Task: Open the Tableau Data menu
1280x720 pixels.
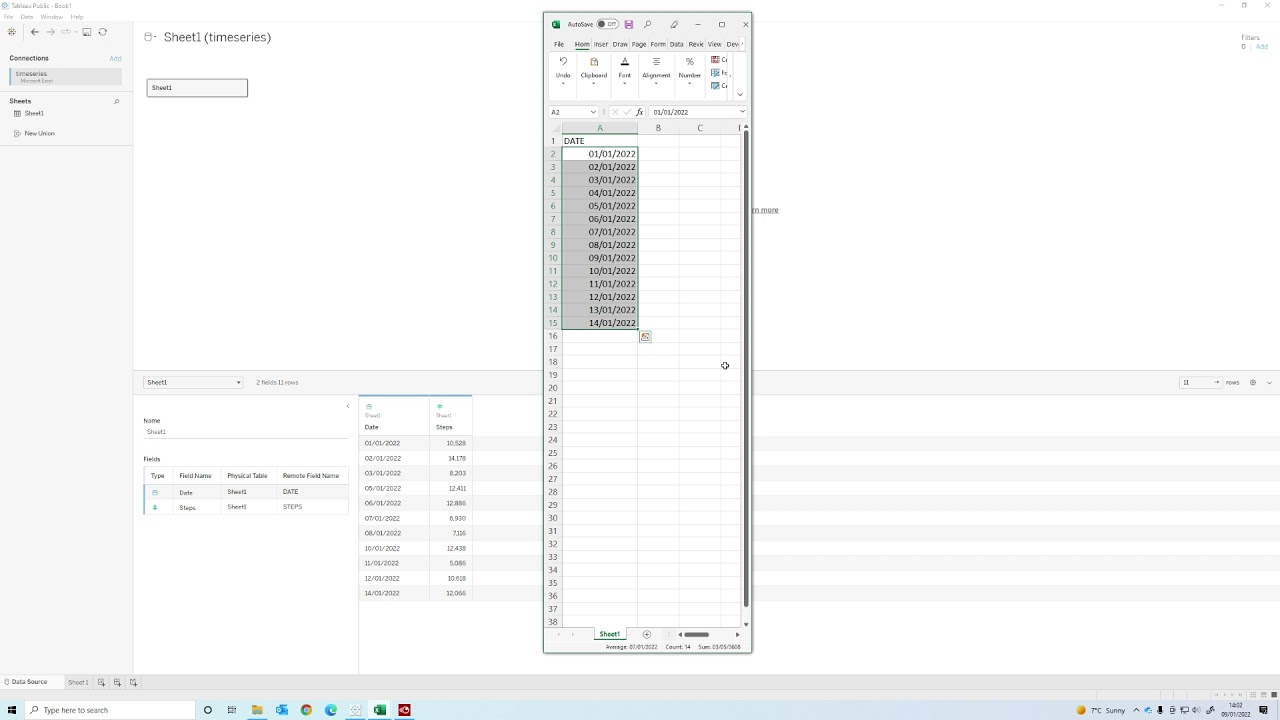Action: pyautogui.click(x=27, y=17)
